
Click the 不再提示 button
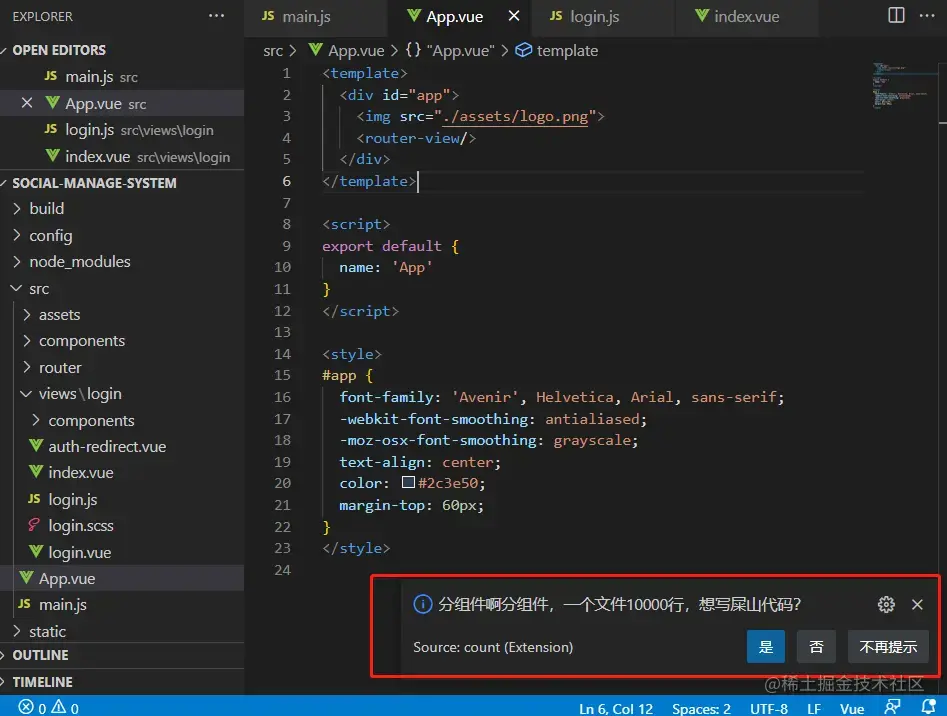888,647
